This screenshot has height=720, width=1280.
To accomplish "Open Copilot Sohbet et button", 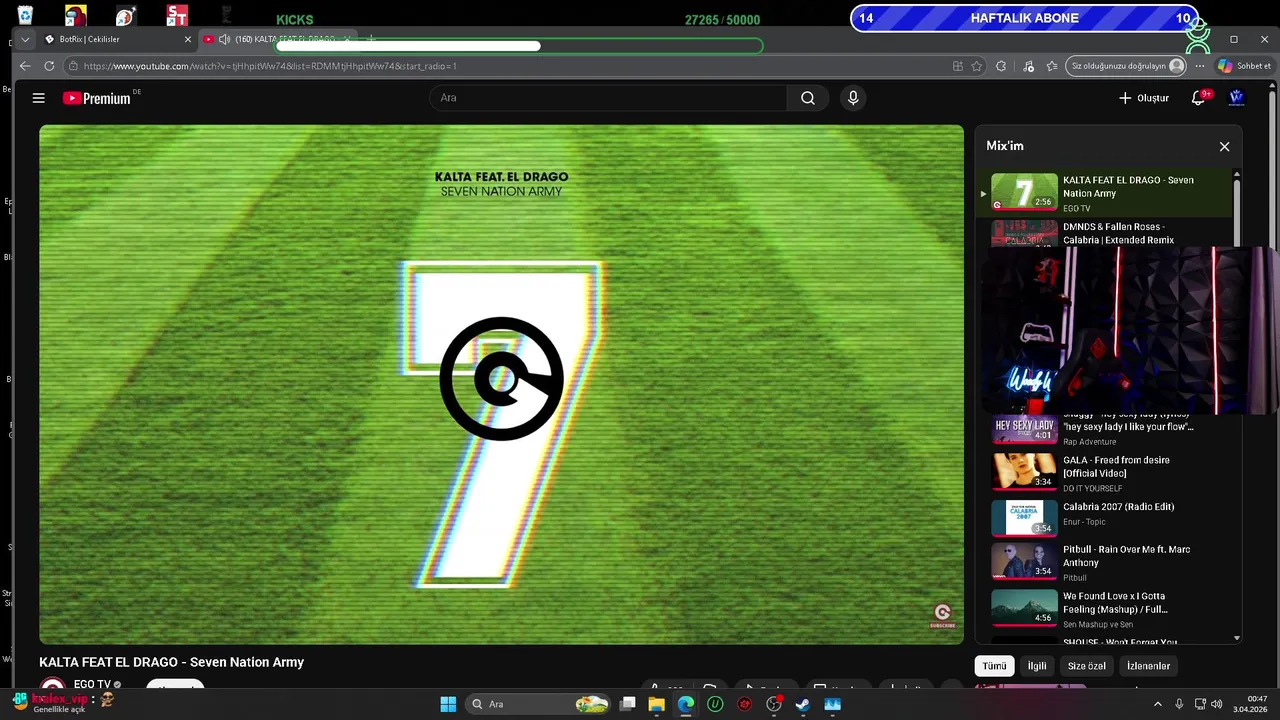I will [1244, 66].
